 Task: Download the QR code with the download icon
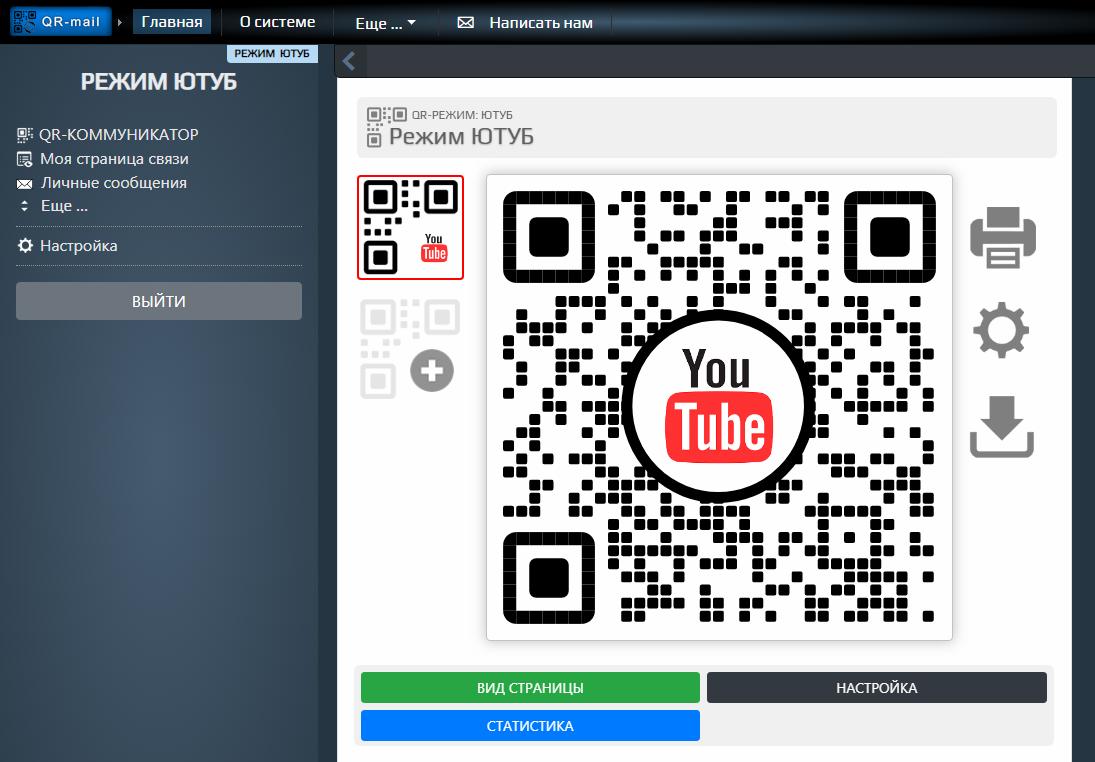[x=1001, y=427]
